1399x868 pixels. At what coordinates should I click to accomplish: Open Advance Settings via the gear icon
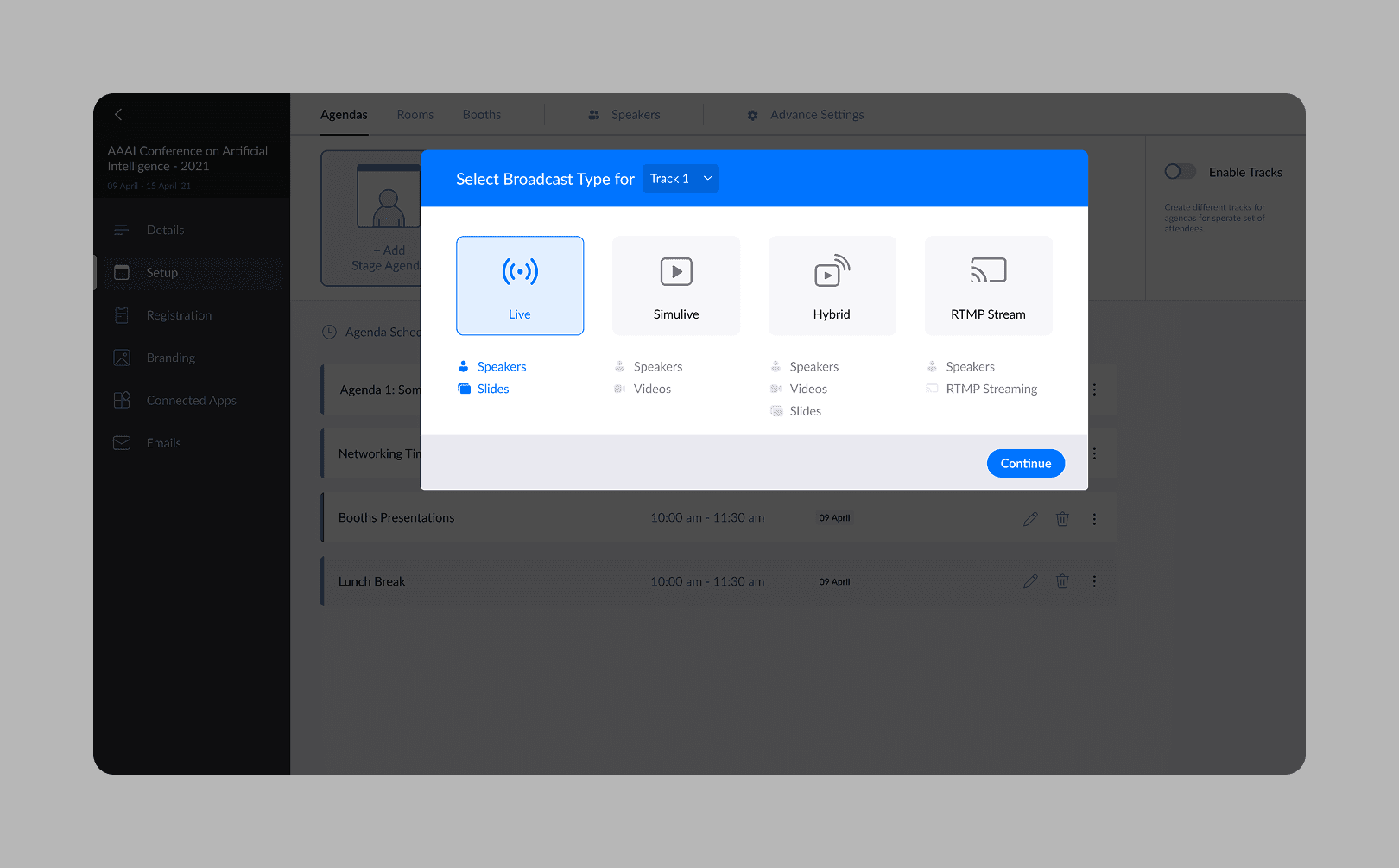pyautogui.click(x=752, y=114)
